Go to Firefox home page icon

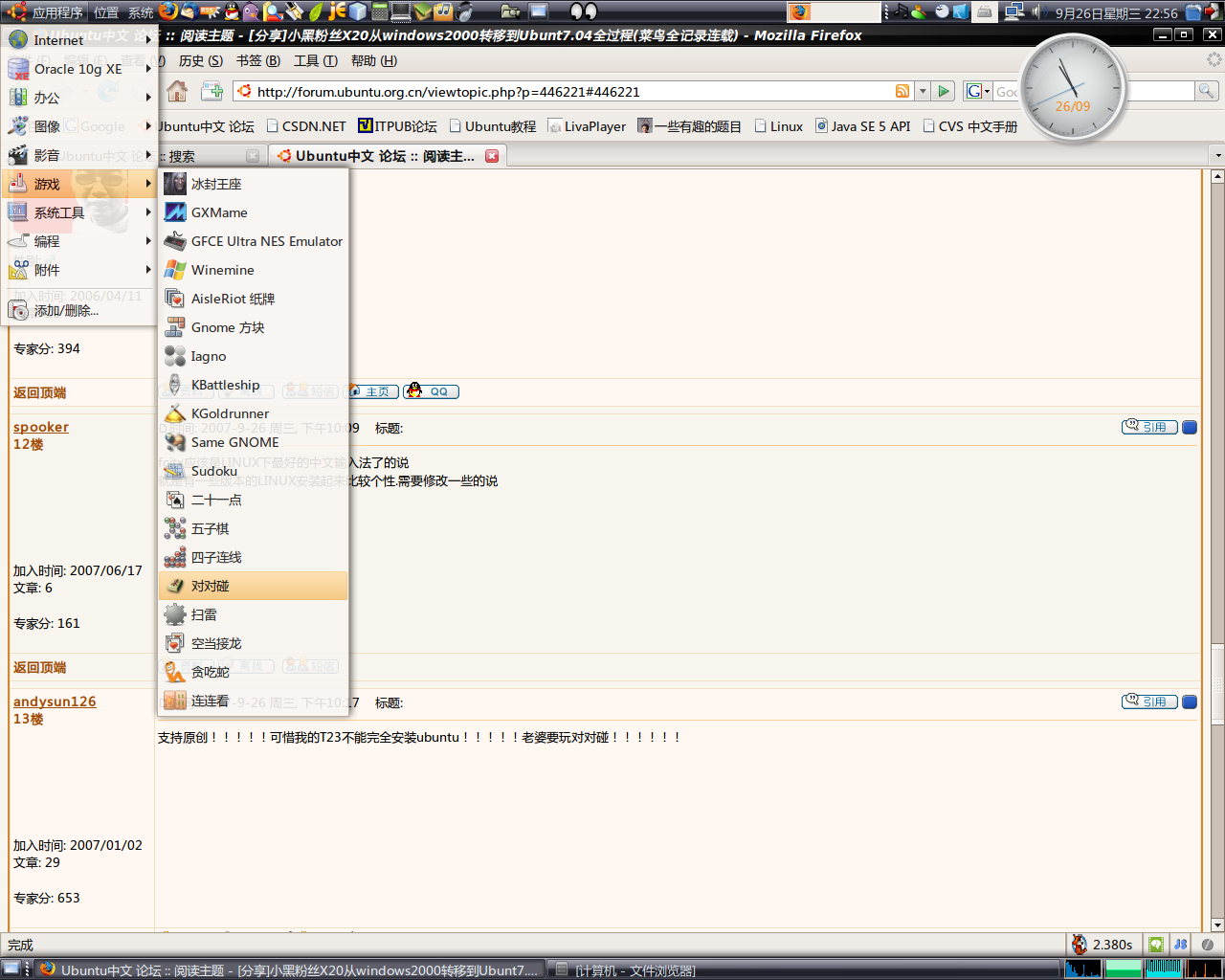(x=177, y=91)
